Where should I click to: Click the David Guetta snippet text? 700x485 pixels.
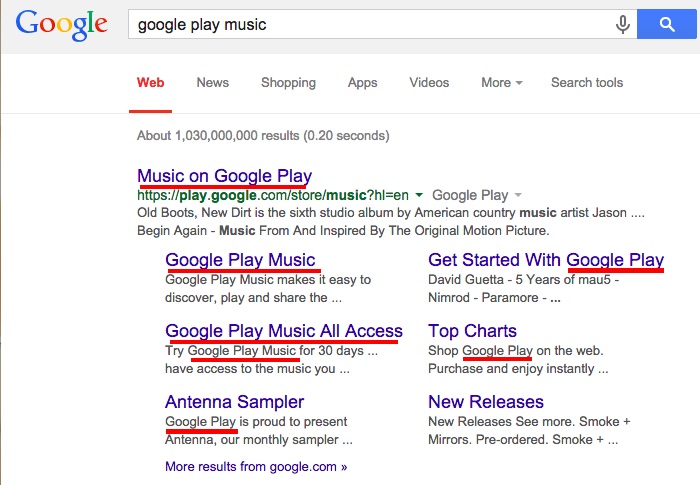pyautogui.click(x=523, y=288)
